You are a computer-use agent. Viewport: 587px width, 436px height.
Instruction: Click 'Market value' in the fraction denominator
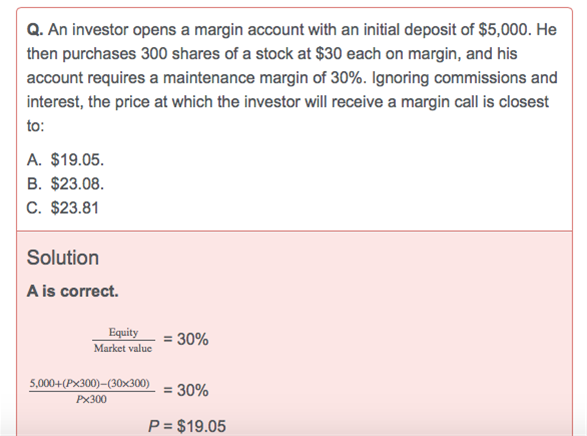123,348
